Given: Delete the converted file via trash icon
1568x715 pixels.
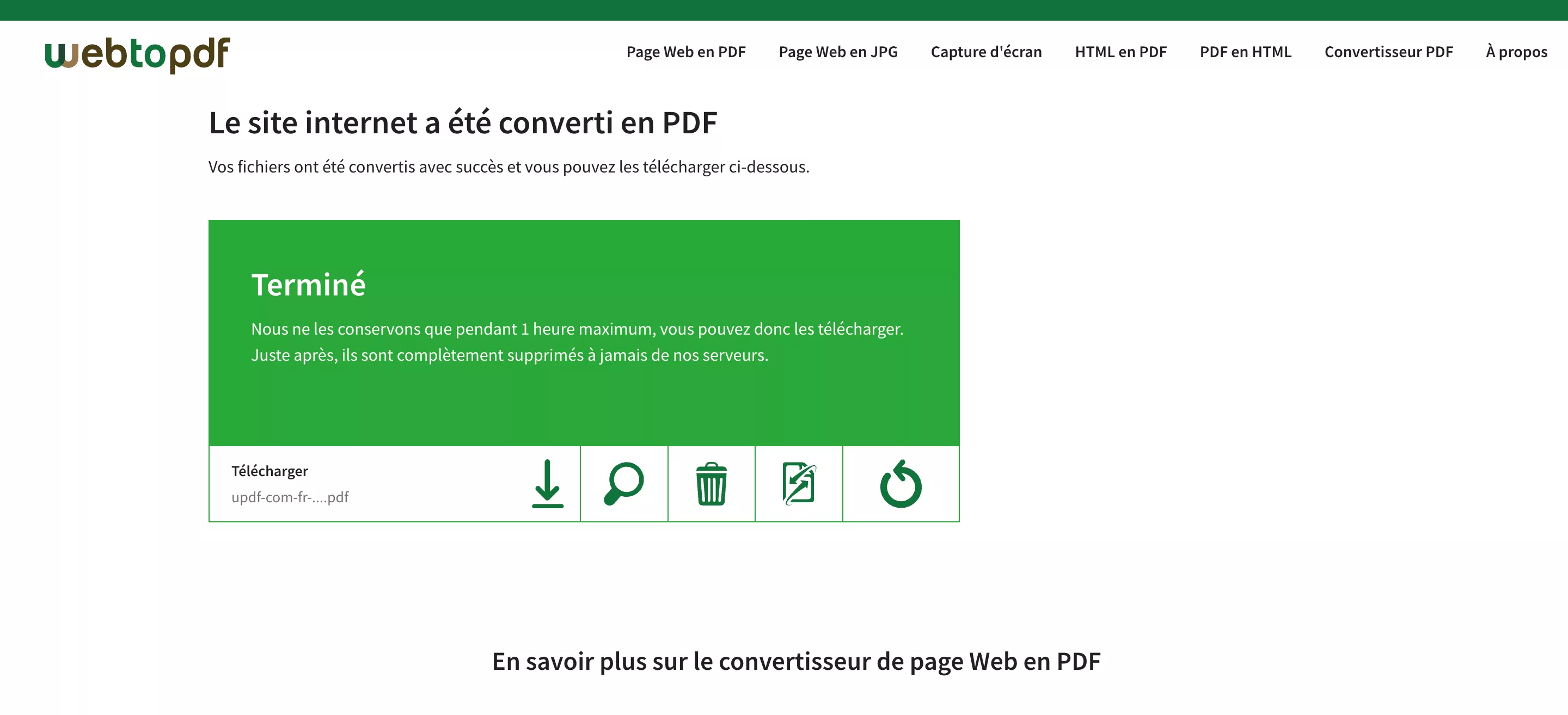Looking at the screenshot, I should (711, 484).
